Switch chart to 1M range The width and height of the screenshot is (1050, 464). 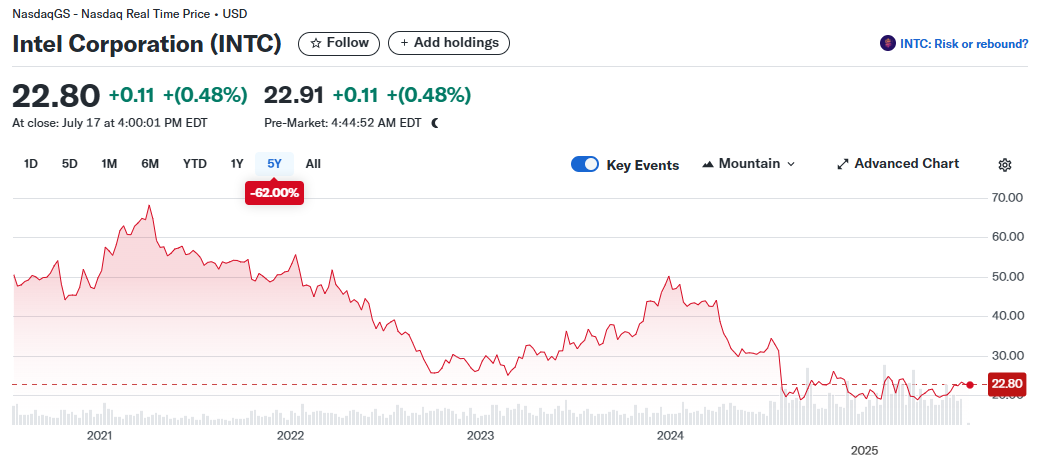pyautogui.click(x=109, y=164)
